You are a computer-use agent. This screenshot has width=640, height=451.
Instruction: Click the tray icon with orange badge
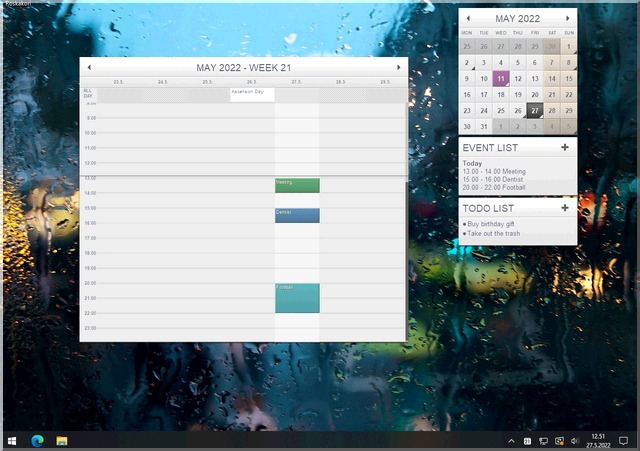[560, 441]
